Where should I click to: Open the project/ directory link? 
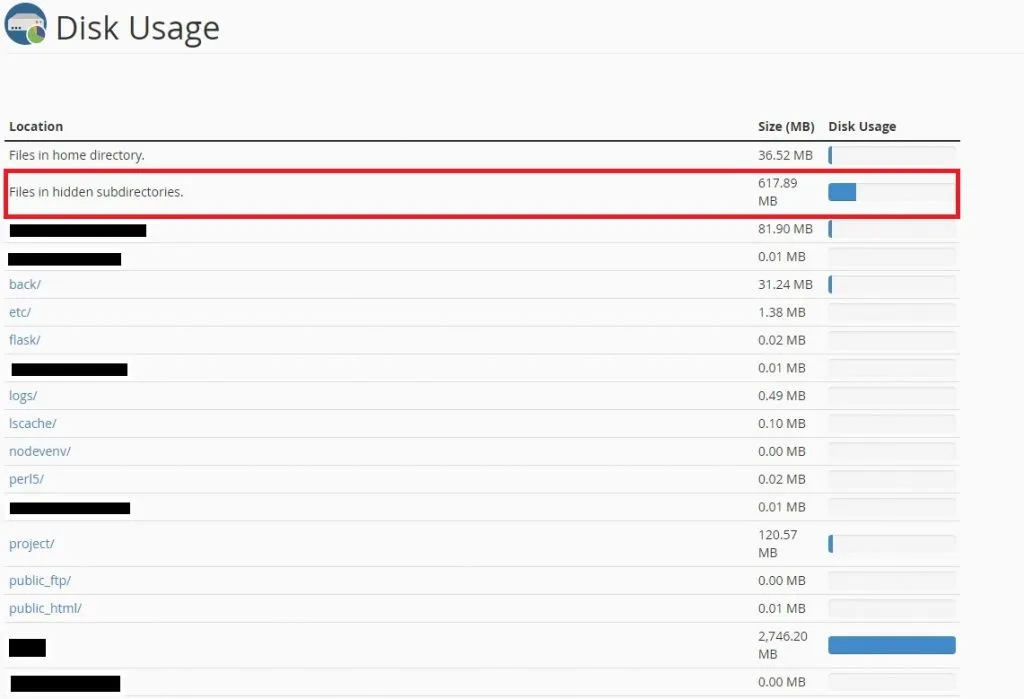[31, 544]
